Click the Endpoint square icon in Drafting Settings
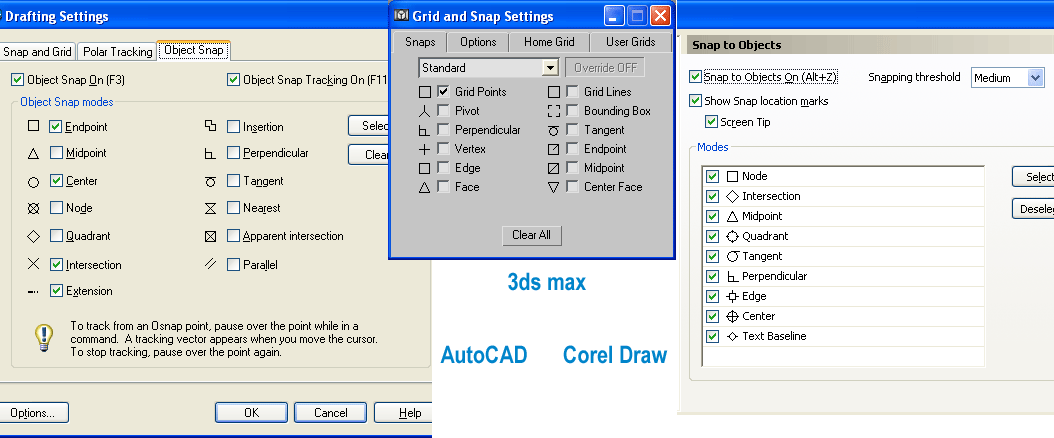1054x438 pixels. [x=34, y=126]
